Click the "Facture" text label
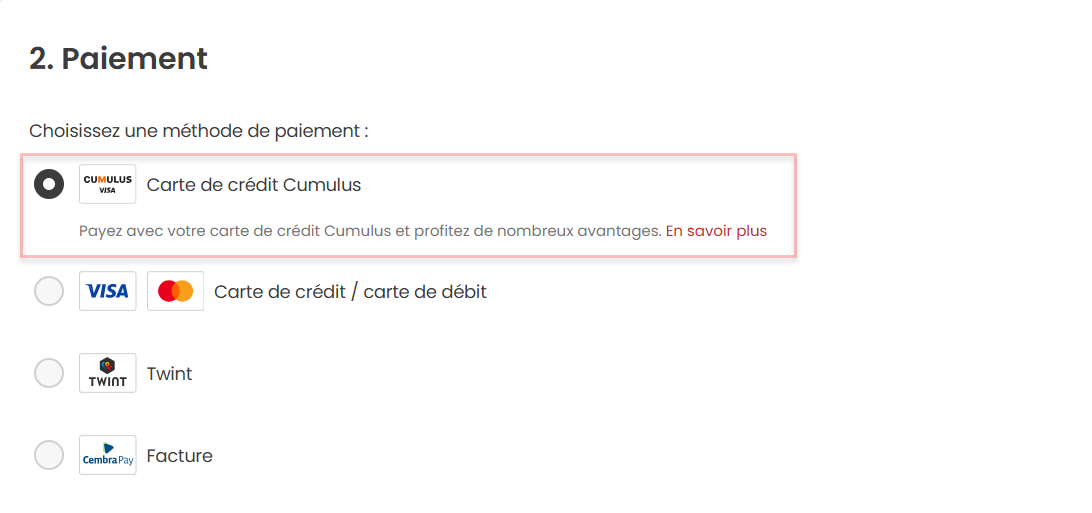This screenshot has width=1092, height=513. (179, 456)
